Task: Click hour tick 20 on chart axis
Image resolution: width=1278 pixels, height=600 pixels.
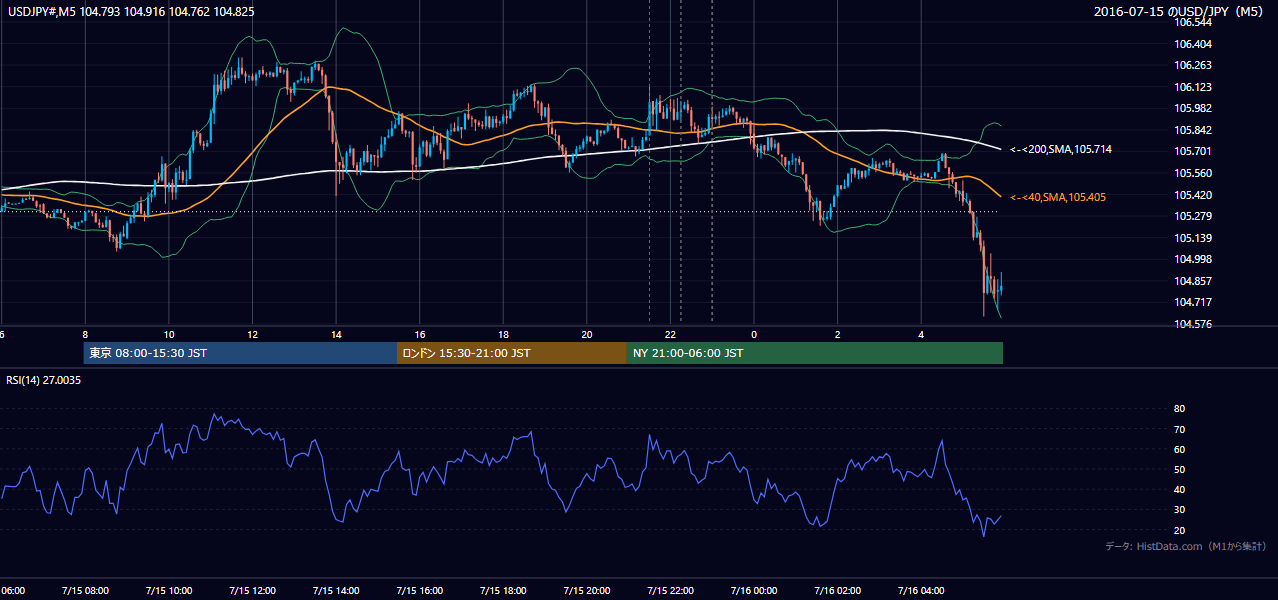Action: tap(587, 335)
